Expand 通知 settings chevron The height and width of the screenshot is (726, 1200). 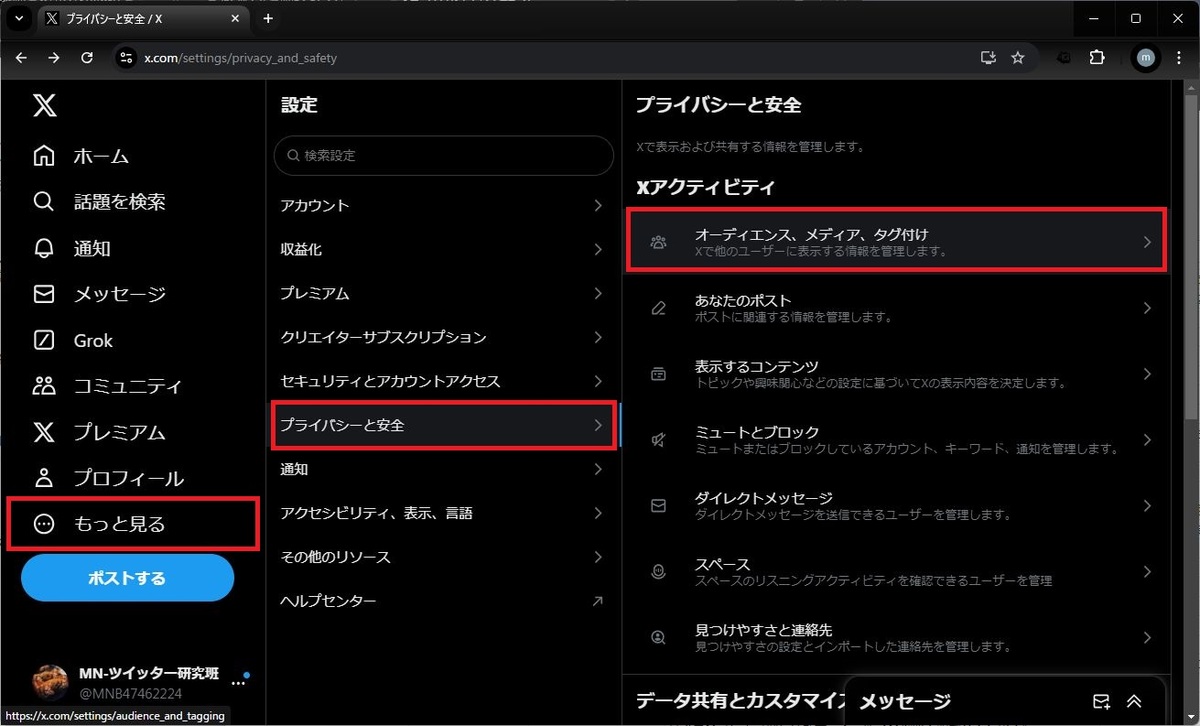point(598,469)
